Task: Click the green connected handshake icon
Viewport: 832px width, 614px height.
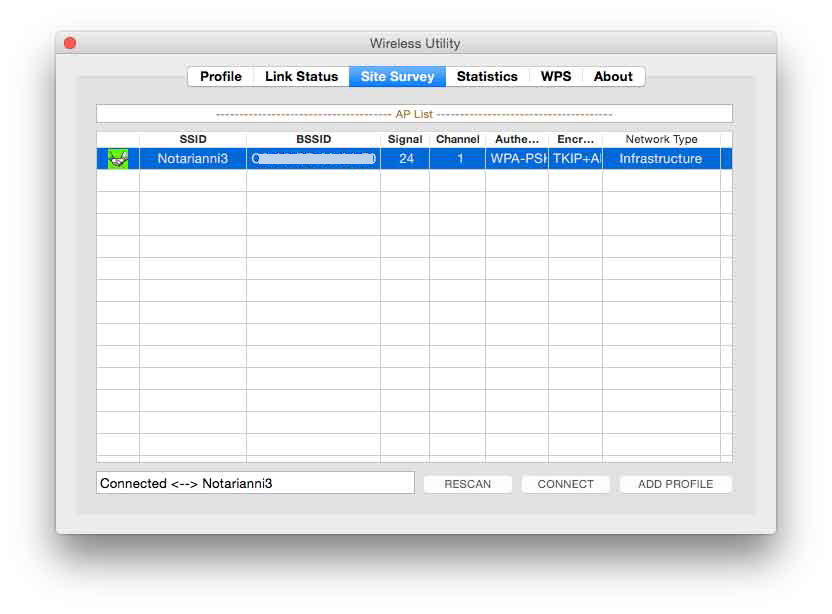Action: pos(118,159)
